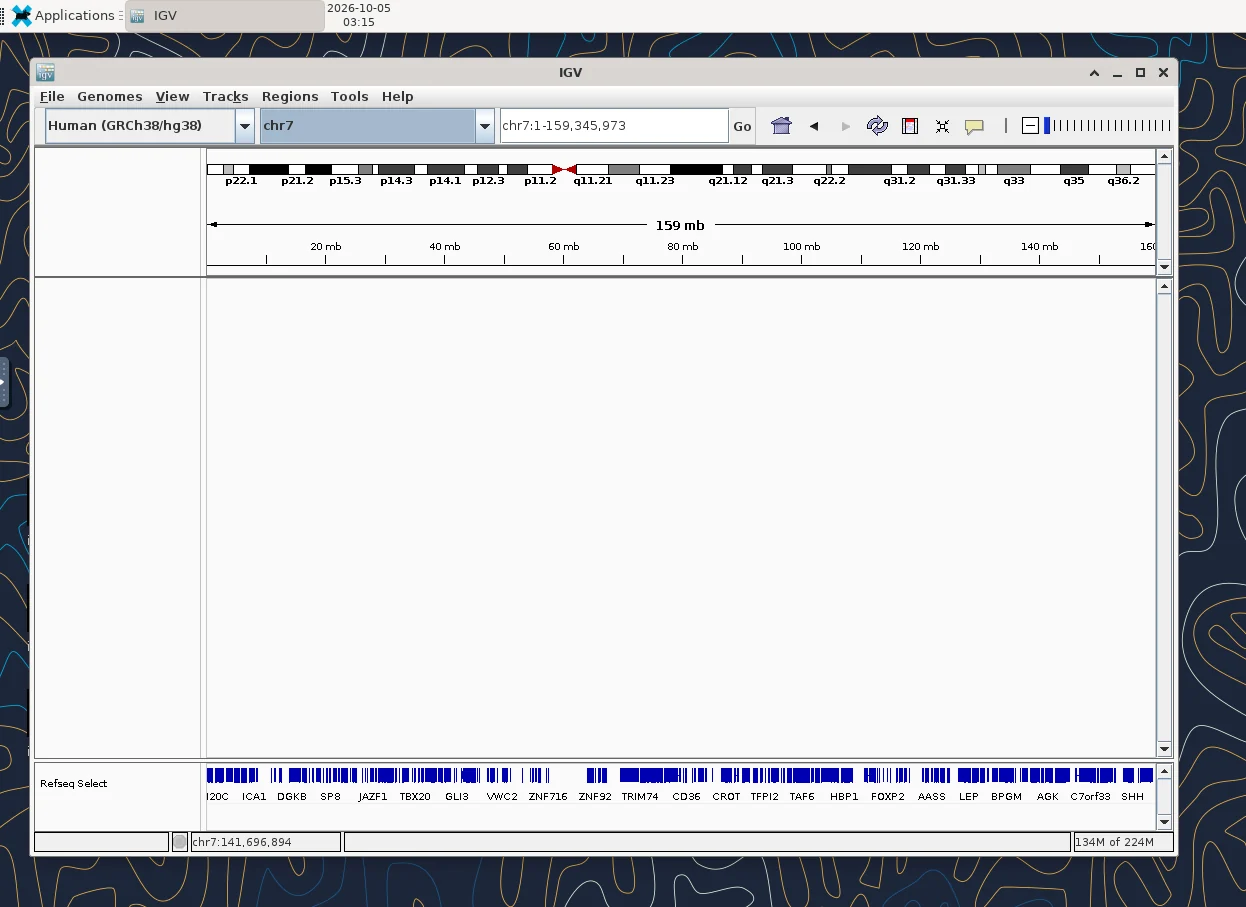1246x907 pixels.
Task: Click gene label CD36
Action: pyautogui.click(x=686, y=797)
